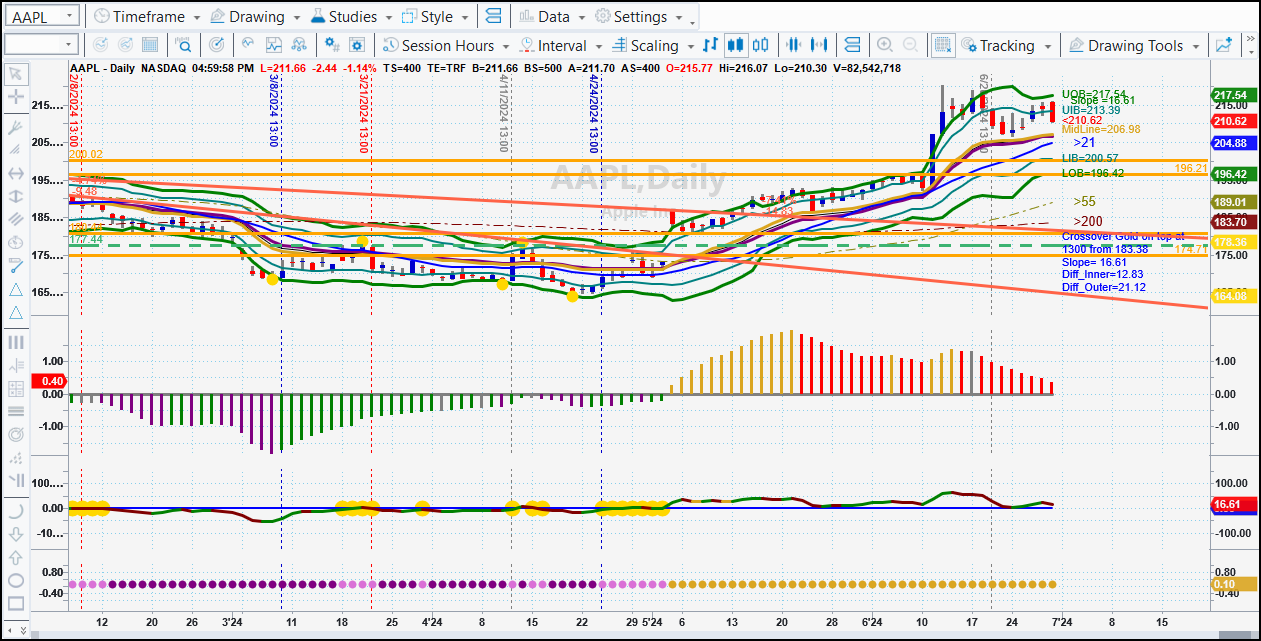Viewport: 1261px width, 641px height.
Task: Toggle stacked panels icon near zoom buttons
Action: 852,45
